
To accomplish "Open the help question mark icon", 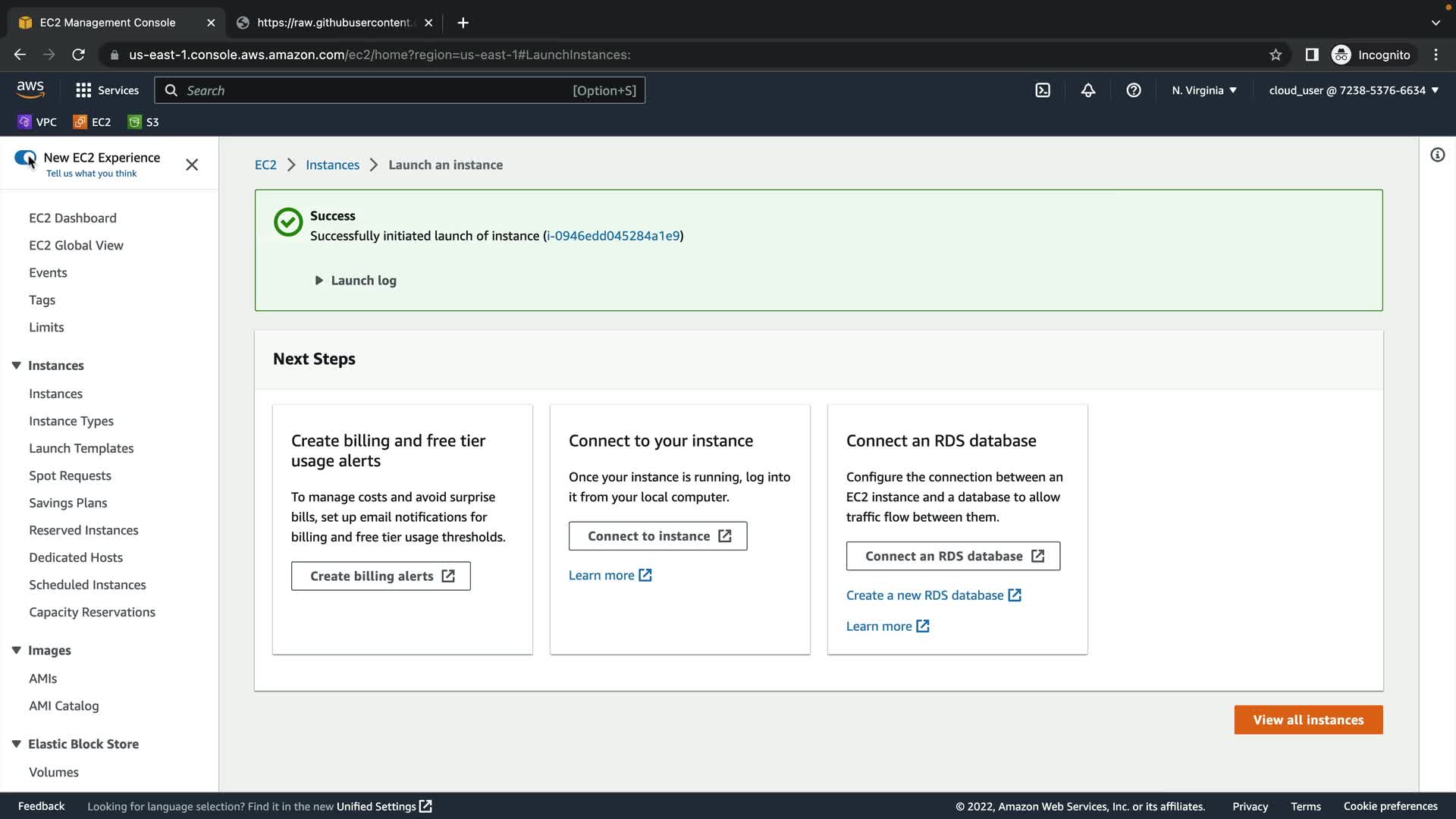I will (1134, 90).
